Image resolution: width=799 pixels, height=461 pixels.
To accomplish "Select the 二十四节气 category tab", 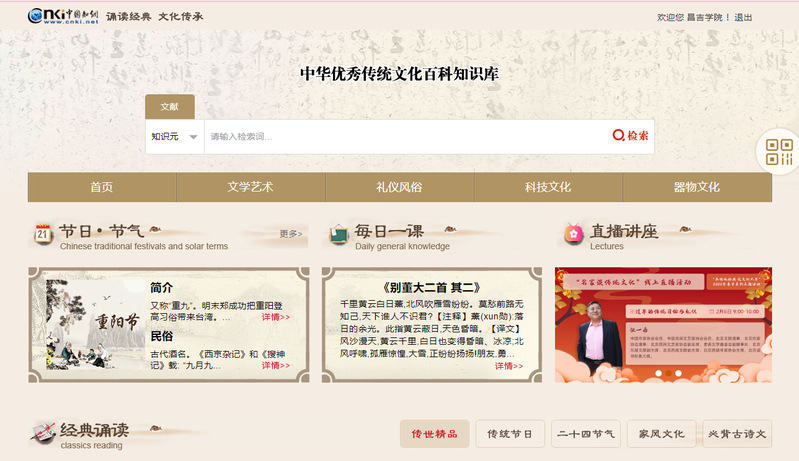I will (586, 434).
